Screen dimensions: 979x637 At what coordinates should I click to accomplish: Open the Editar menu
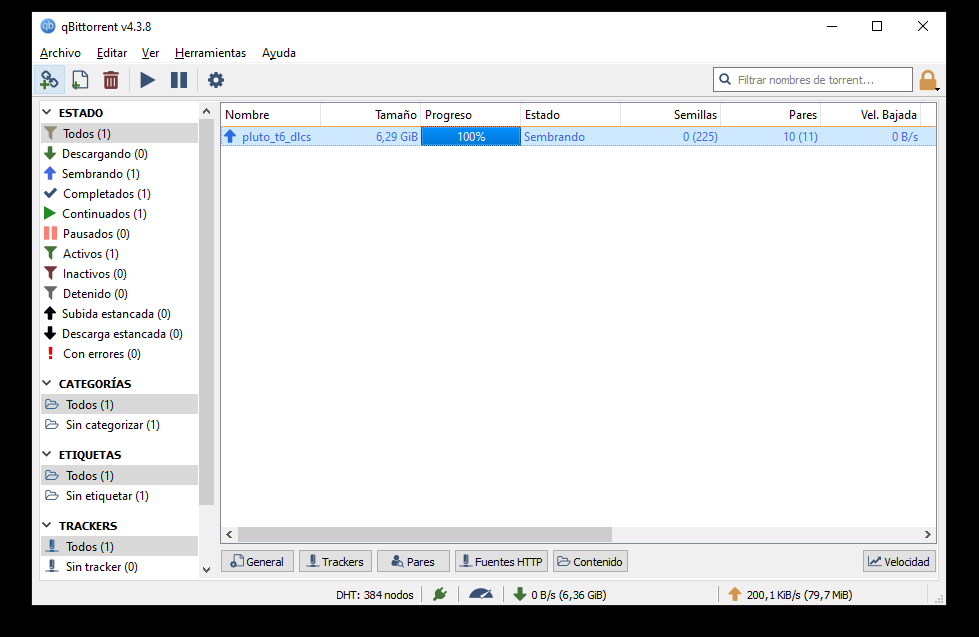pyautogui.click(x=112, y=53)
